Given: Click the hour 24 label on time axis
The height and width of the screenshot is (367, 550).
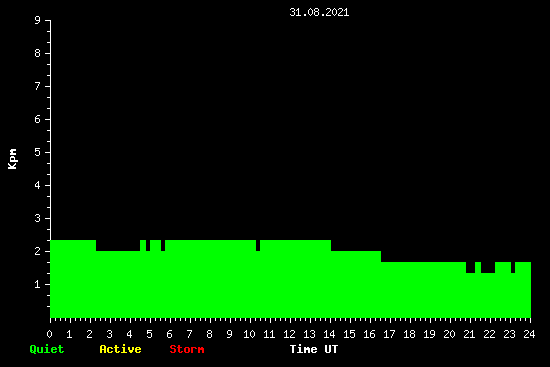Looking at the screenshot, I should 529,334.
